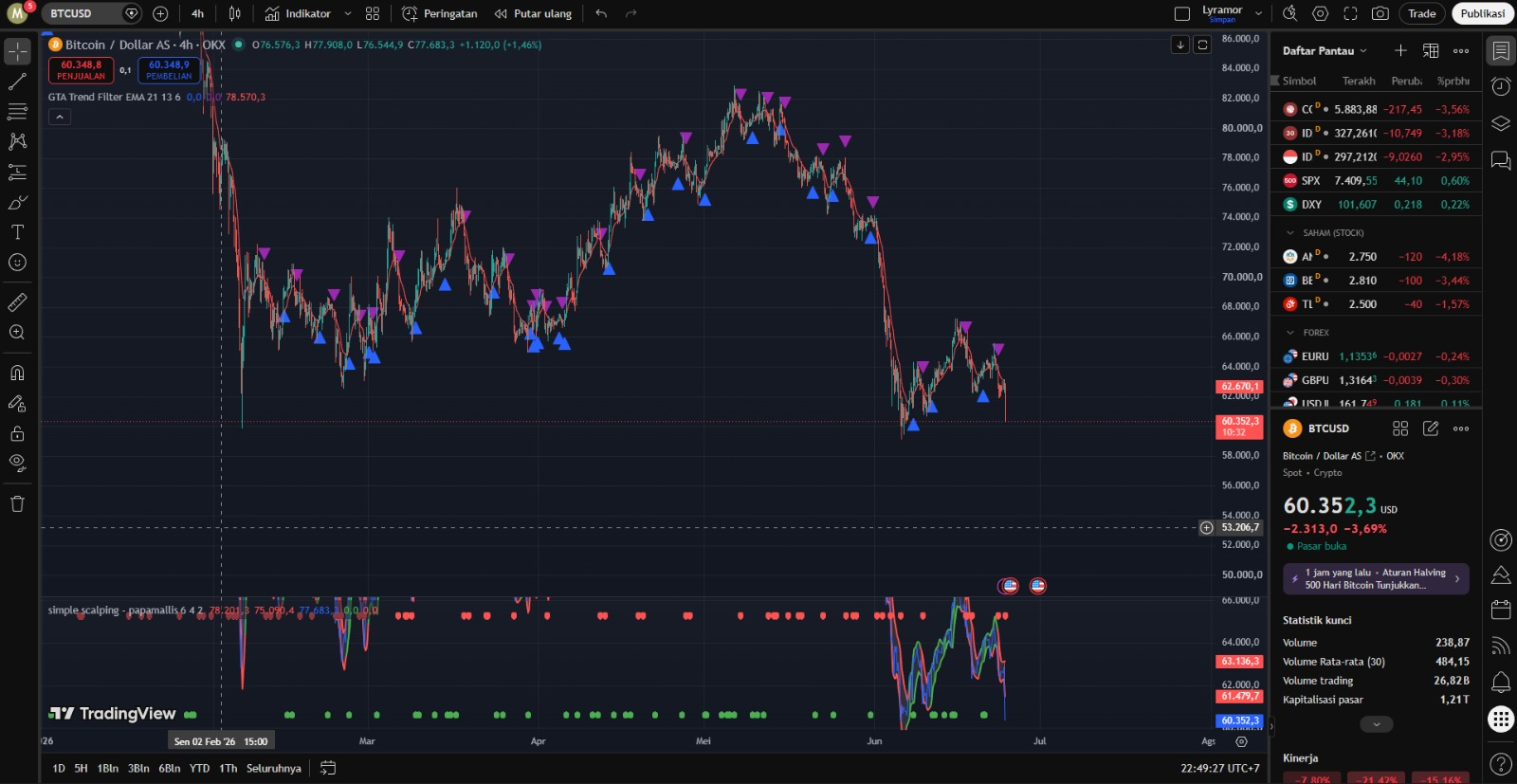Select the text annotation tool
1517x784 pixels.
(x=17, y=232)
